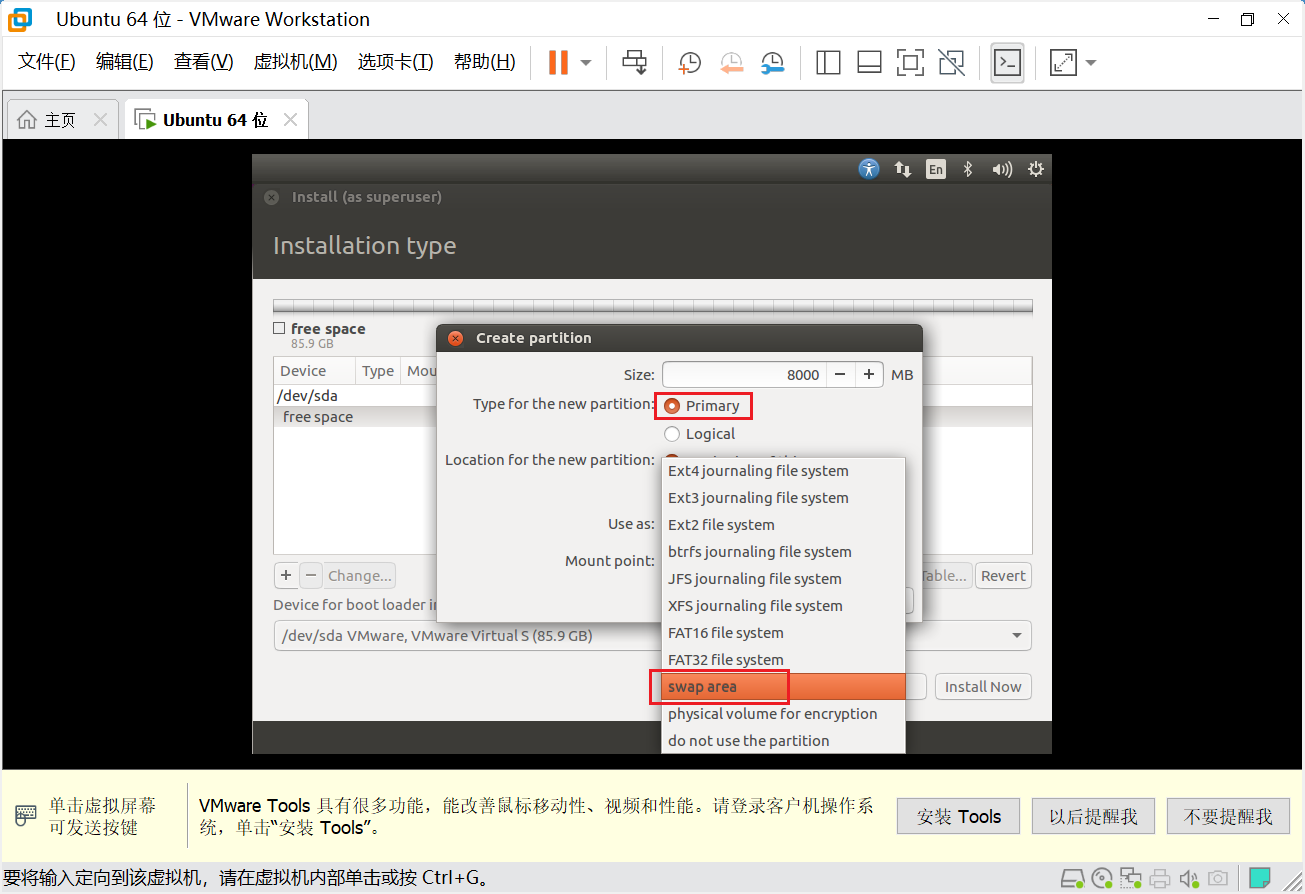Click the partition Size input field
Screen dimensions: 1305x894
pos(744,375)
